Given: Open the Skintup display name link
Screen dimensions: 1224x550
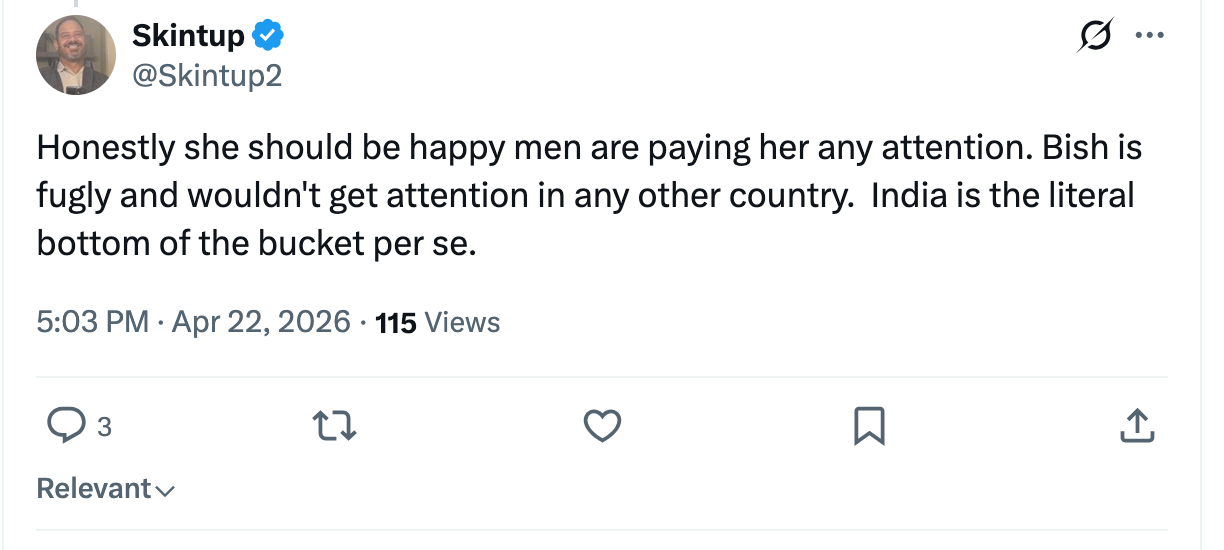Looking at the screenshot, I should point(189,37).
